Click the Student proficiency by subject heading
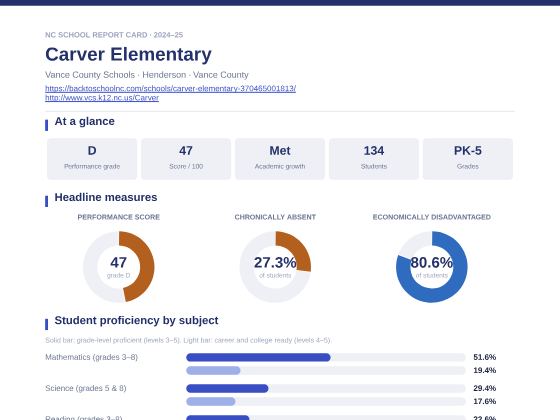The height and width of the screenshot is (420, 560). [x=136, y=320]
